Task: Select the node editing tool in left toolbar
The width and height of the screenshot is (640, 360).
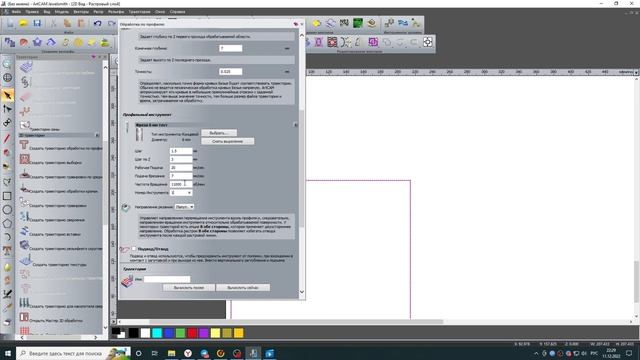Action: coord(7,109)
